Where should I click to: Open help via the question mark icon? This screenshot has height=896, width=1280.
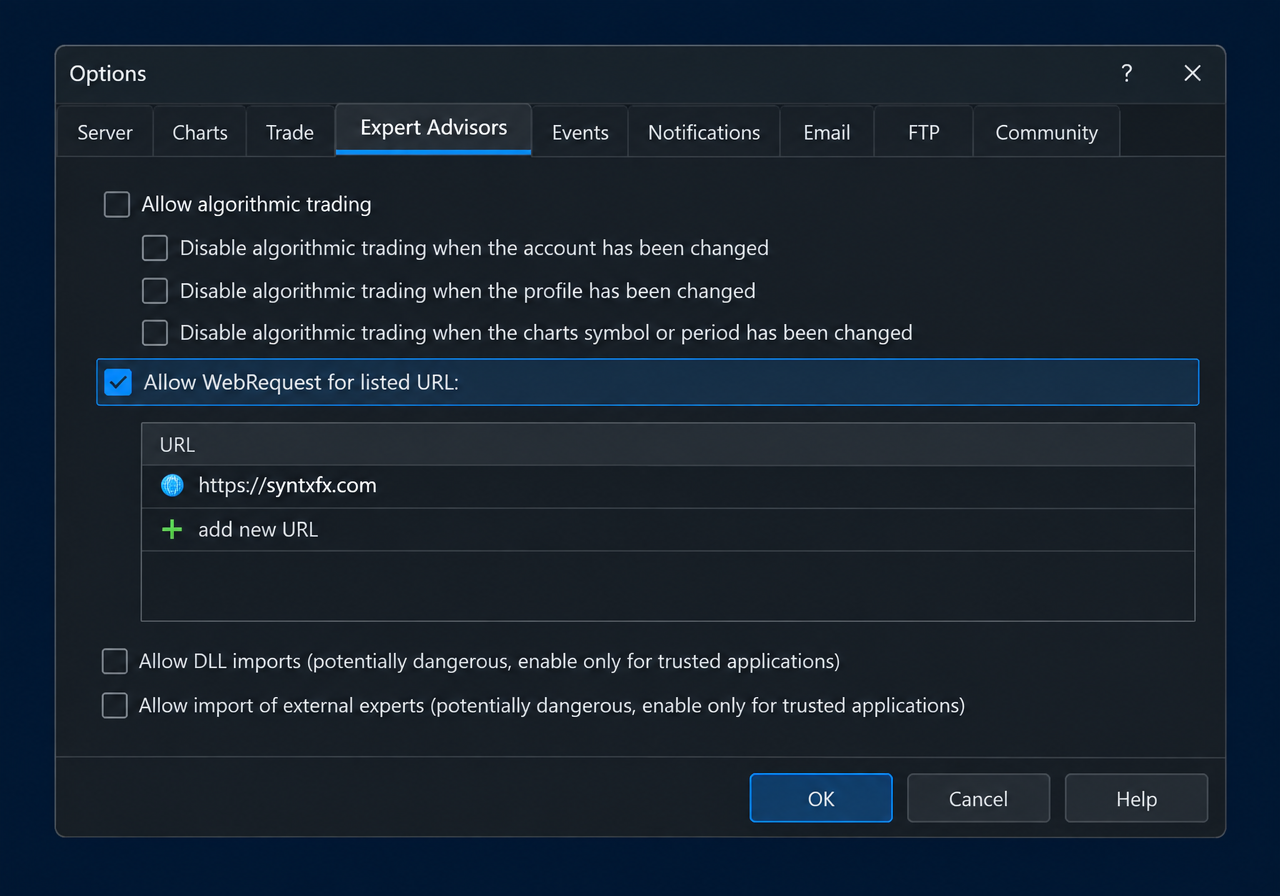pos(1127,73)
